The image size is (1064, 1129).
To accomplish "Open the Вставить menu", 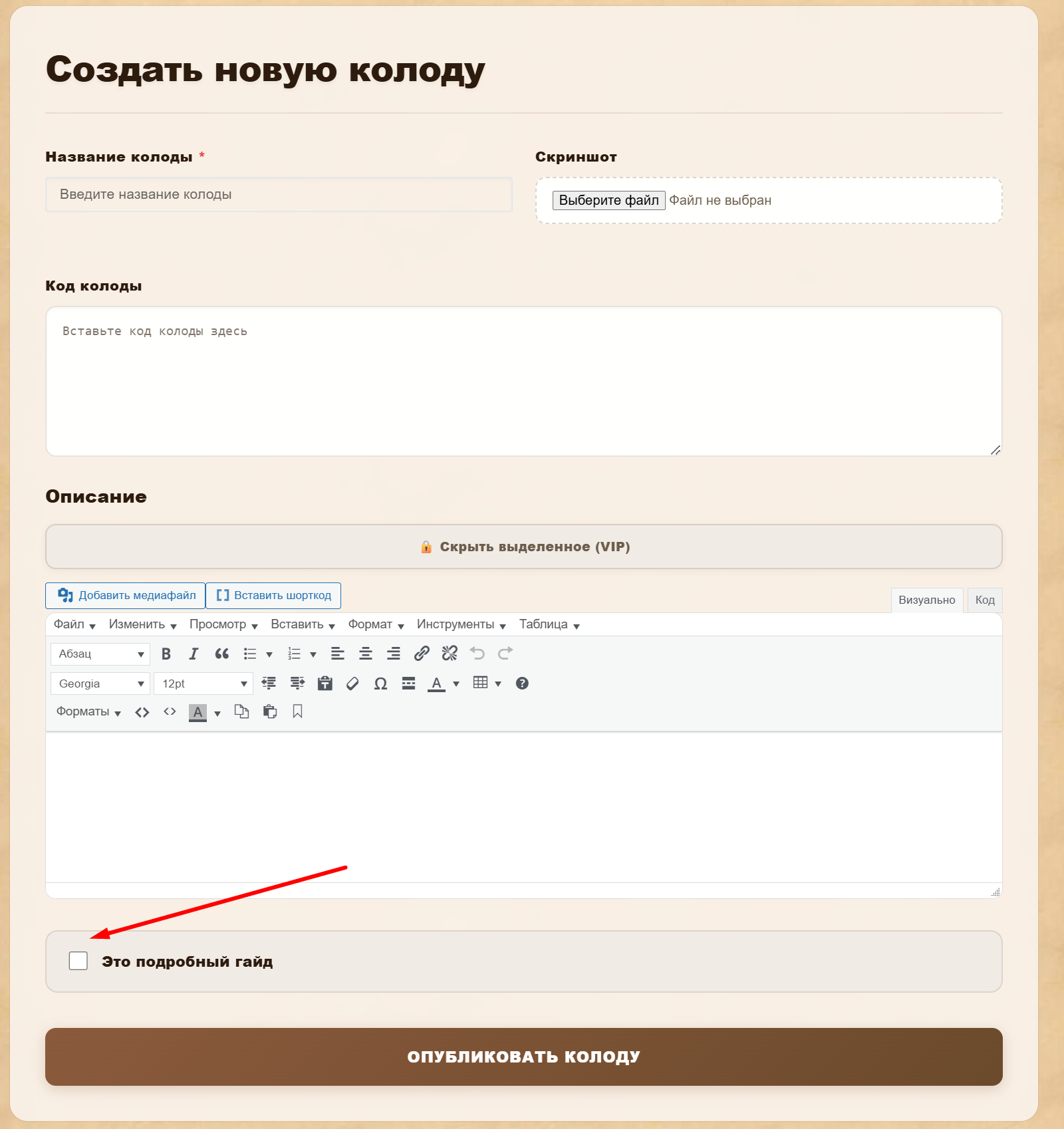I will (x=303, y=625).
